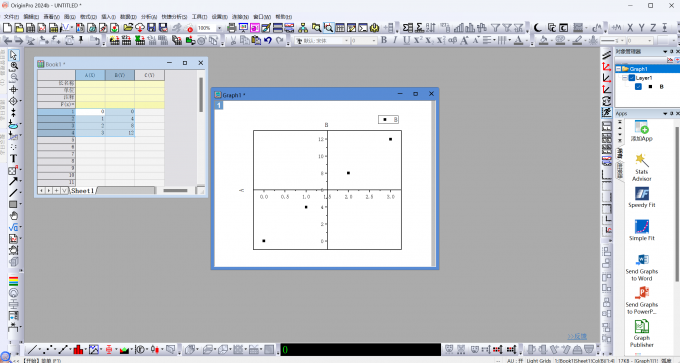Click the funnel filter icon in the toolbar

pyautogui.click(x=495, y=28)
